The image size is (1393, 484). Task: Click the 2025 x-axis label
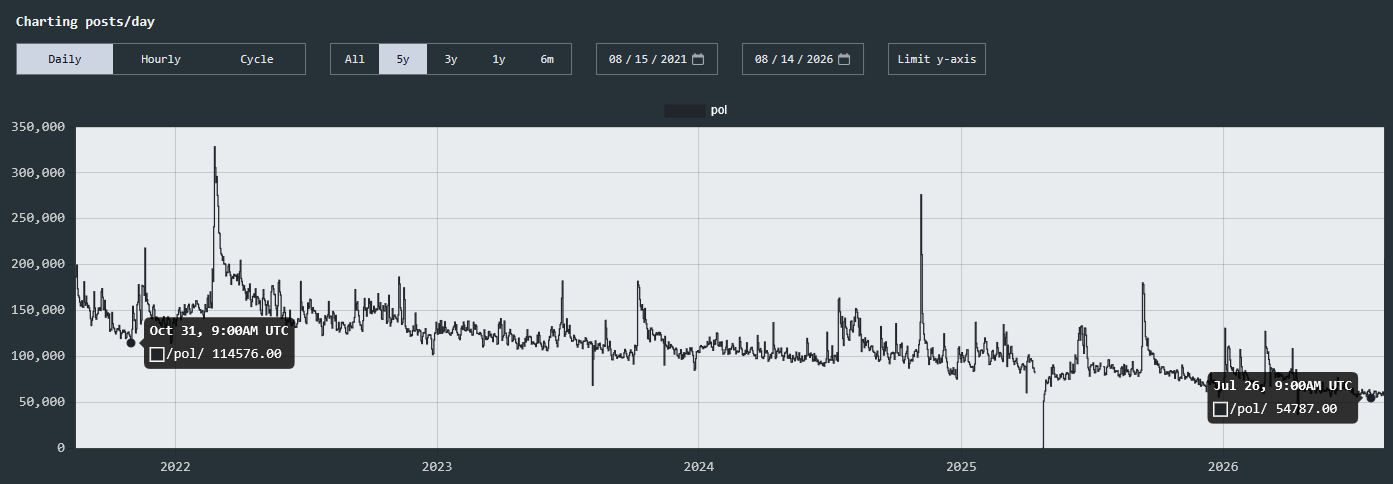pos(961,467)
